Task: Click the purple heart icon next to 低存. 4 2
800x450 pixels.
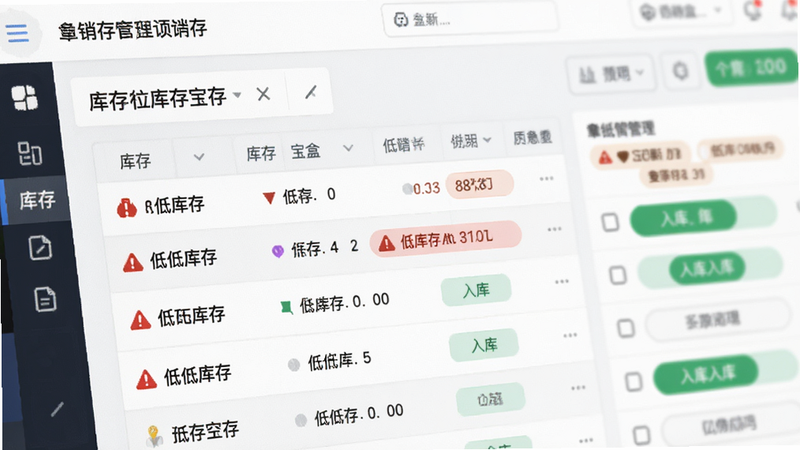Action: 278,251
